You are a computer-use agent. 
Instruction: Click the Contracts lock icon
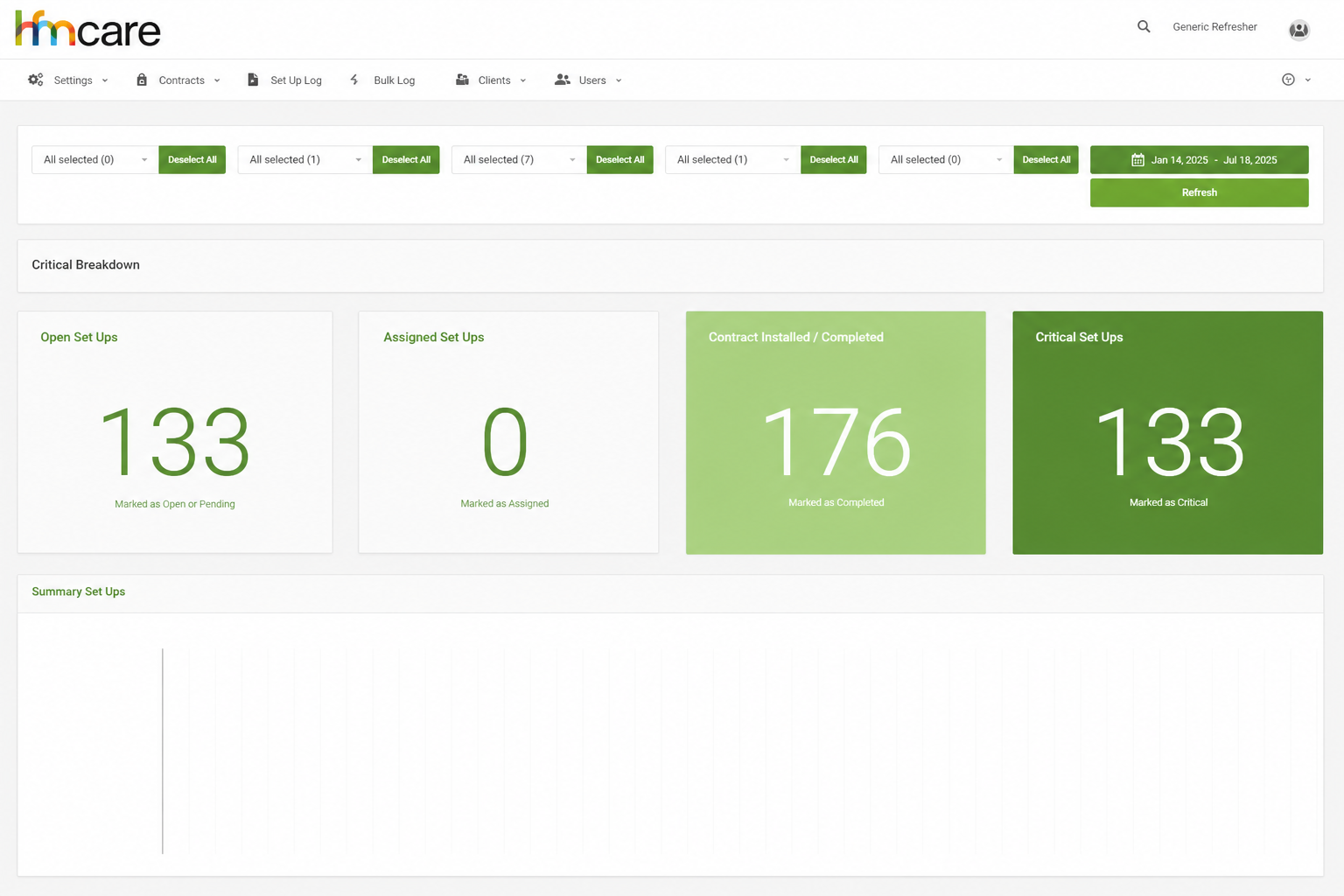(142, 80)
